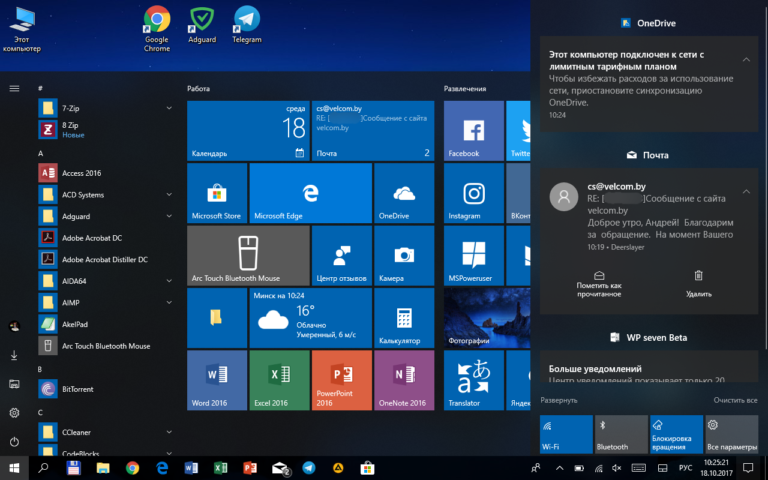Screen dimensions: 768x480
Task: Launch the Translator tile
Action: coord(473,380)
